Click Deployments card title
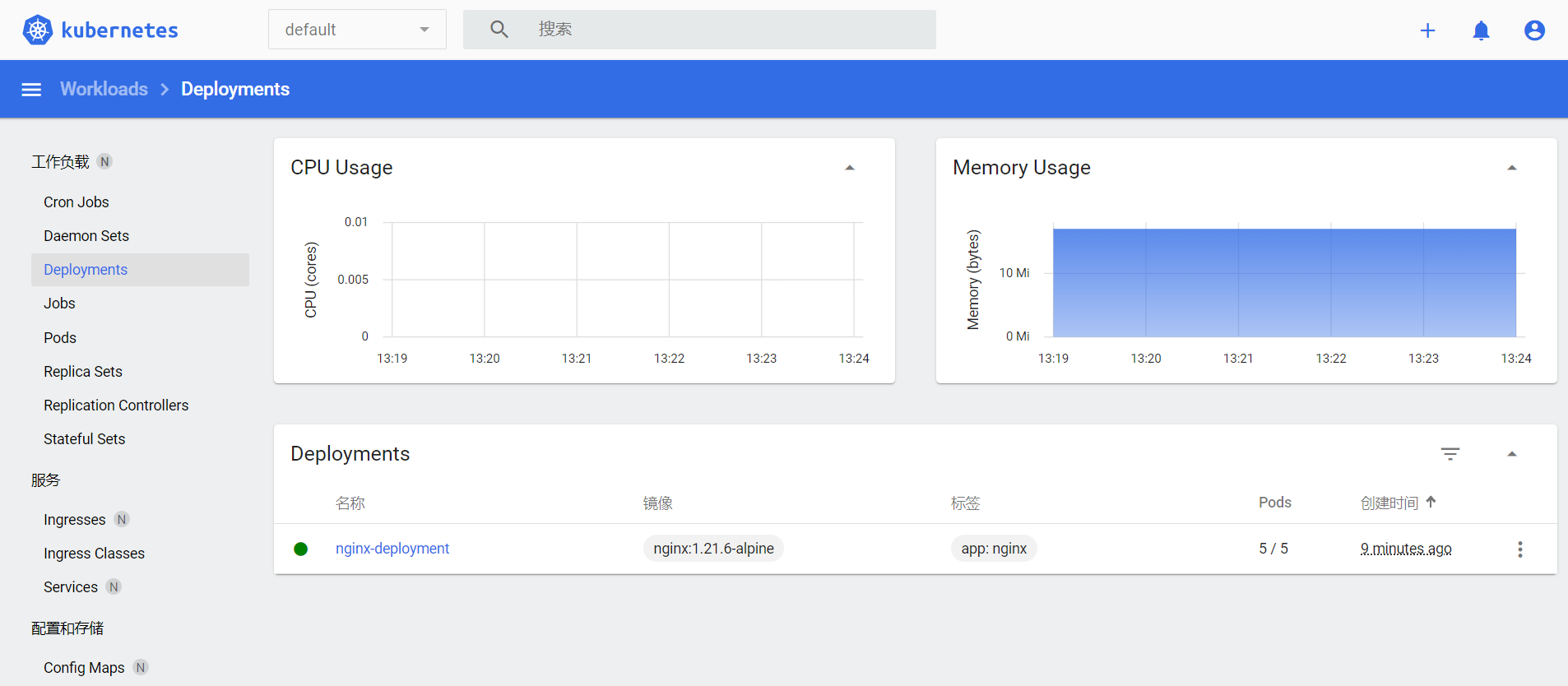 tap(350, 454)
